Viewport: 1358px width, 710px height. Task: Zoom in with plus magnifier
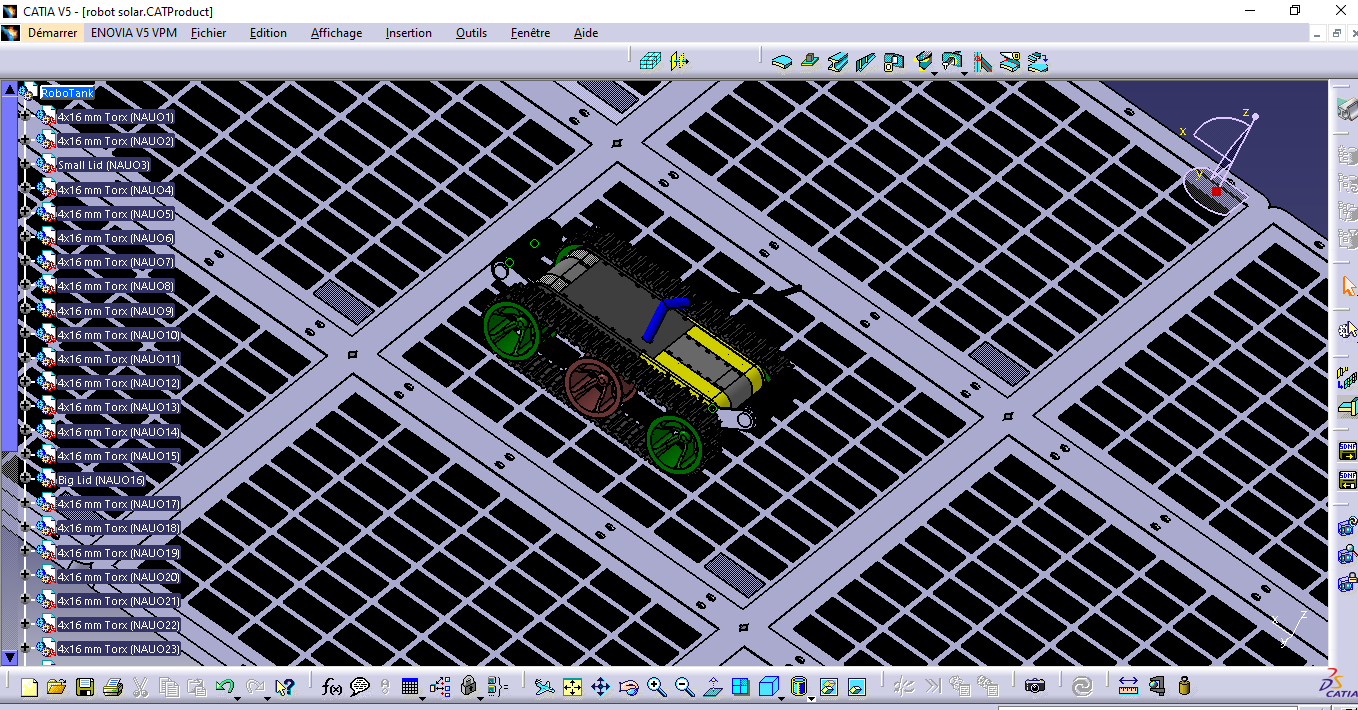(x=656, y=687)
